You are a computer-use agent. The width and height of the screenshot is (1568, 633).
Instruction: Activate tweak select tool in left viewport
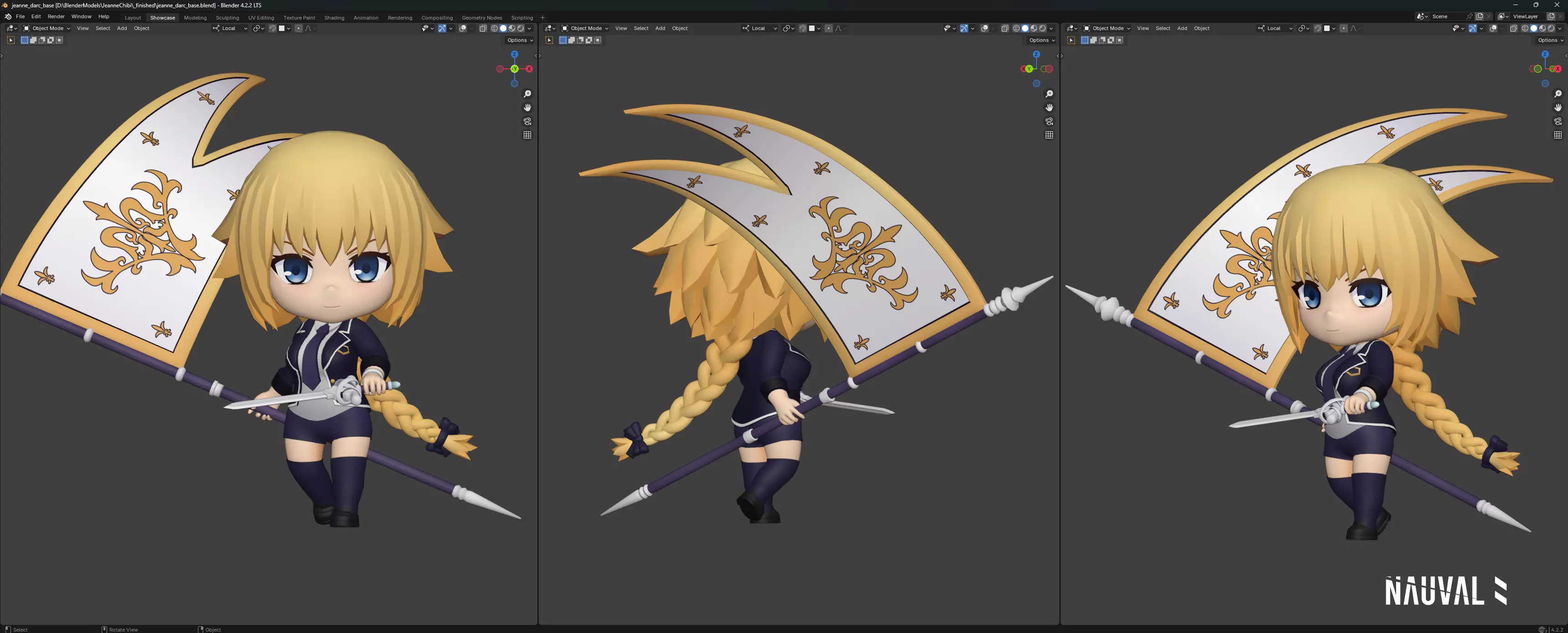(x=10, y=40)
